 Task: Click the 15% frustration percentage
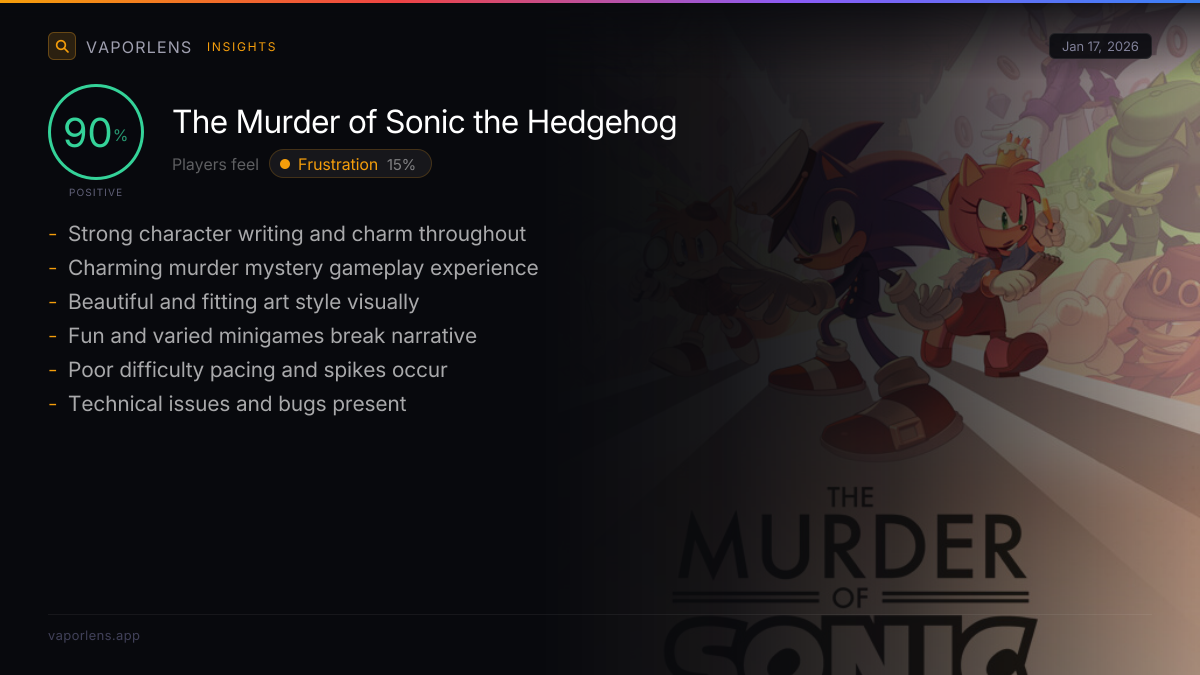pos(401,165)
